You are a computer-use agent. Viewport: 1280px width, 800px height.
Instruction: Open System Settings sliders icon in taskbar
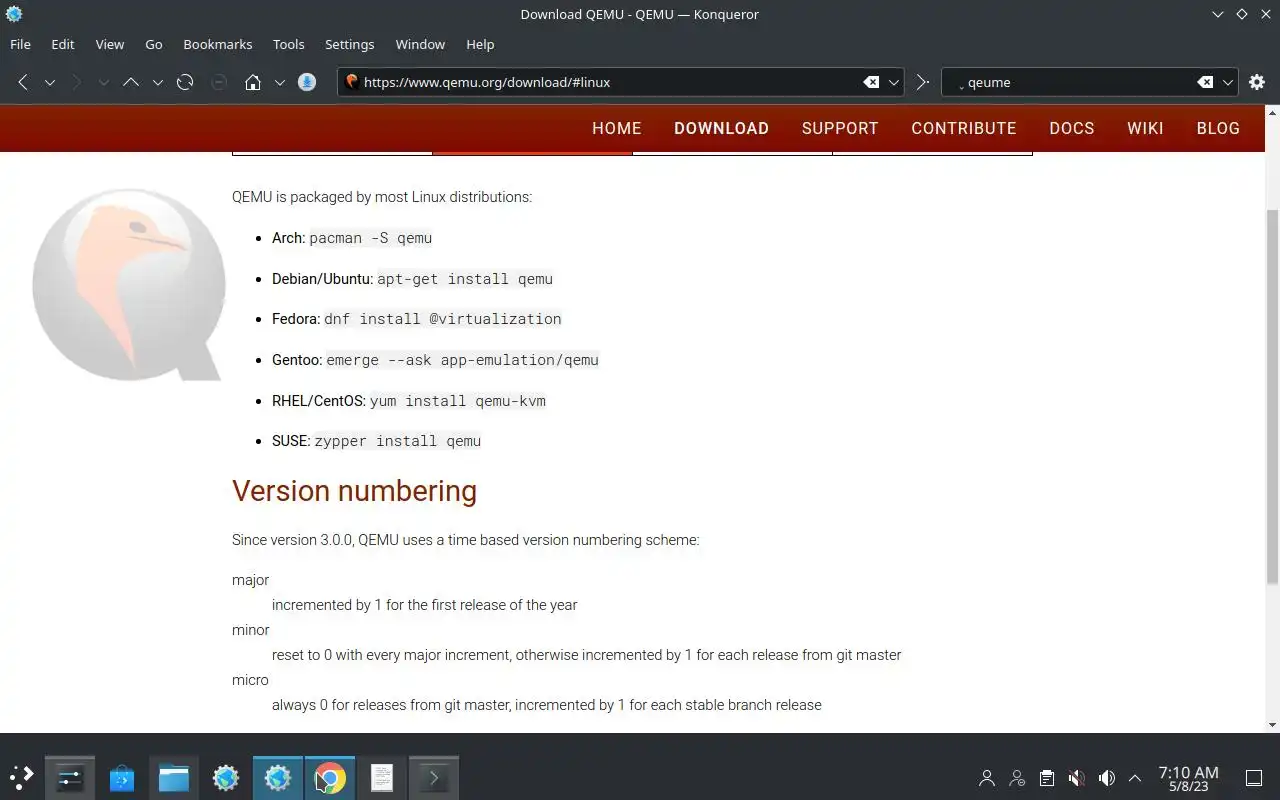click(70, 777)
